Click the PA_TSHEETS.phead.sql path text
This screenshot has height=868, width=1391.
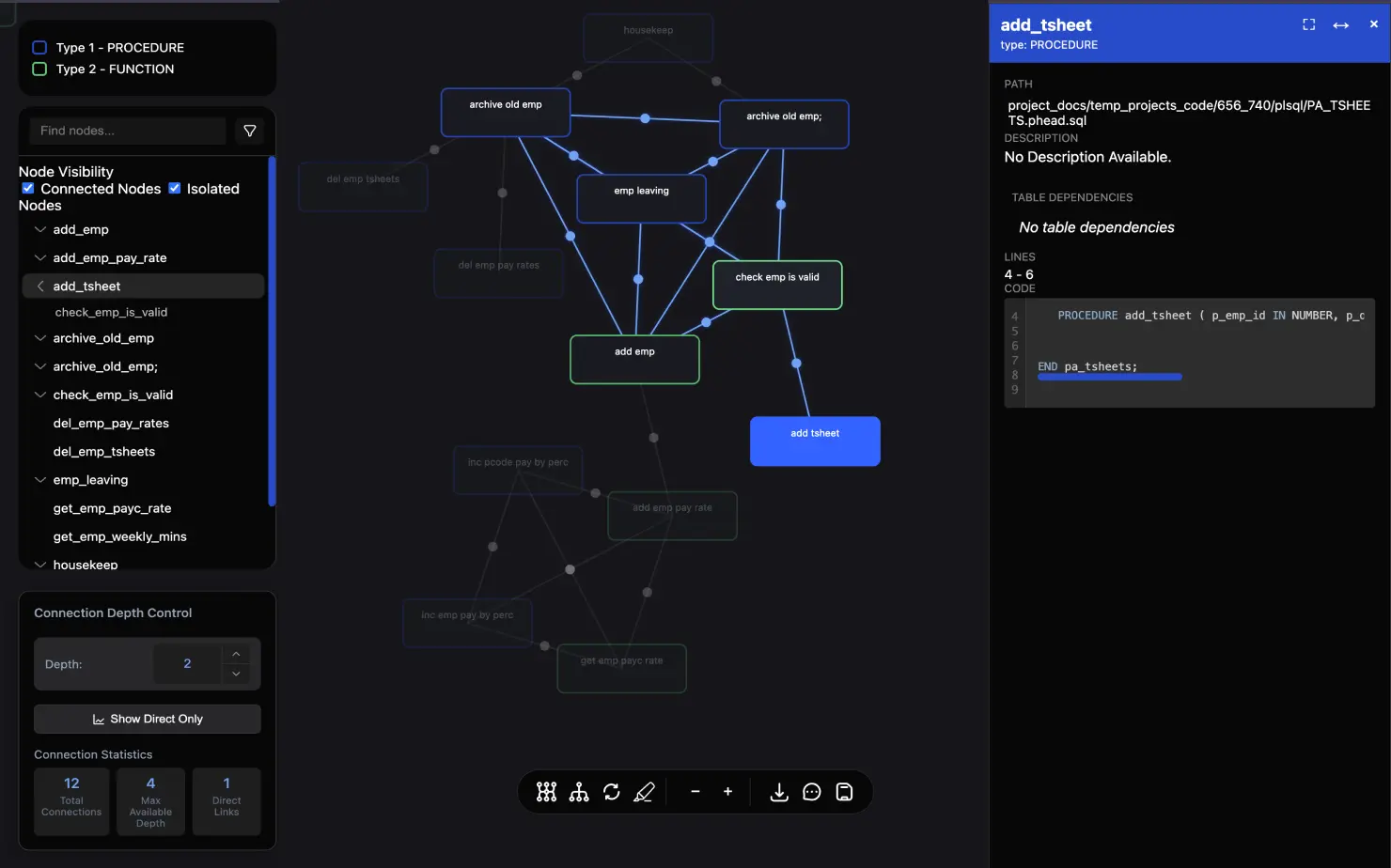(1189, 113)
